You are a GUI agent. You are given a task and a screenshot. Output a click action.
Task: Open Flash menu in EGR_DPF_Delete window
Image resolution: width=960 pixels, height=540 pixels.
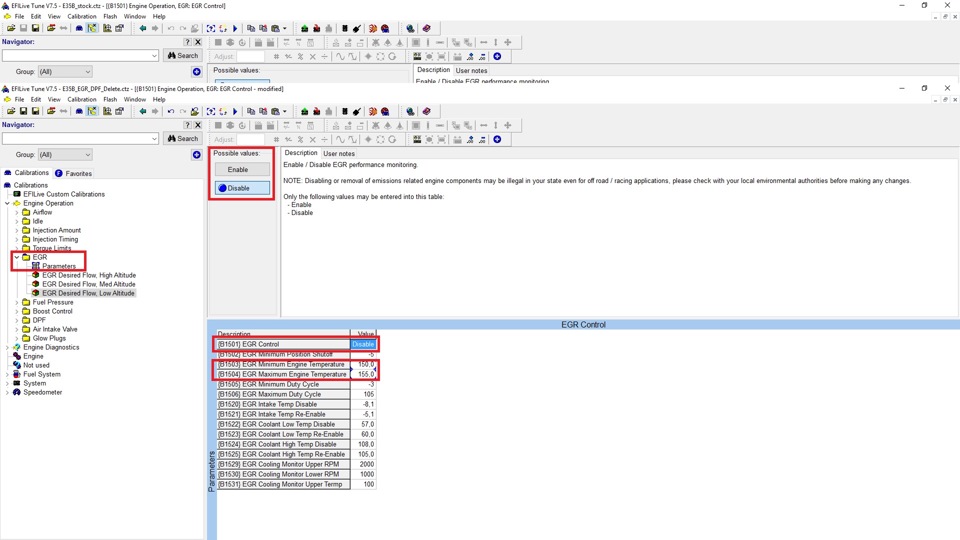(x=110, y=99)
